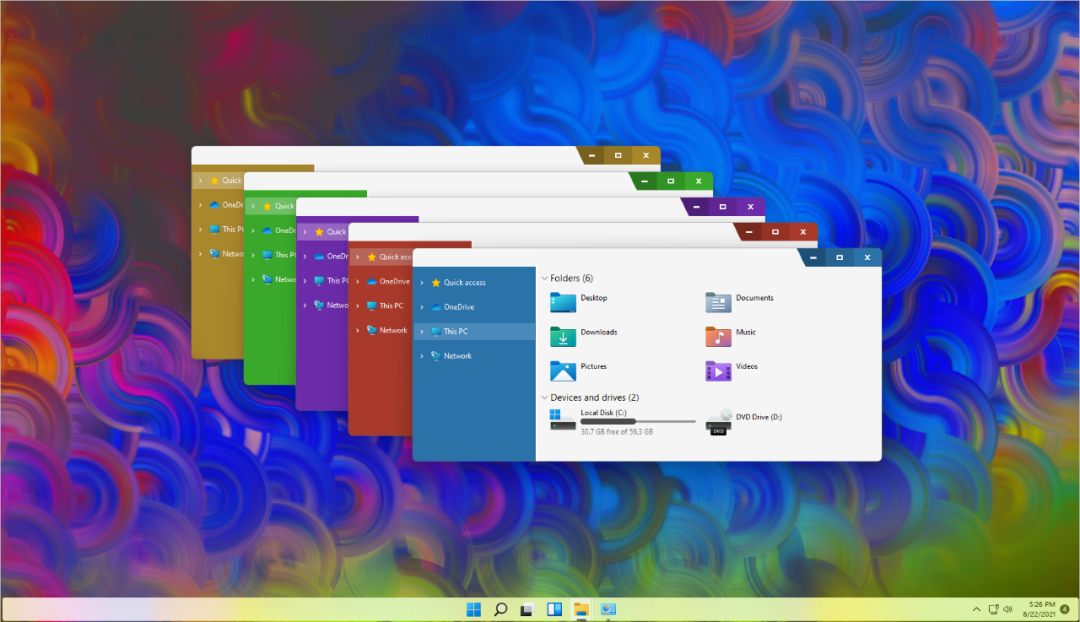The image size is (1080, 622).
Task: Expand Quick access in the blue sidebar
Action: [423, 283]
